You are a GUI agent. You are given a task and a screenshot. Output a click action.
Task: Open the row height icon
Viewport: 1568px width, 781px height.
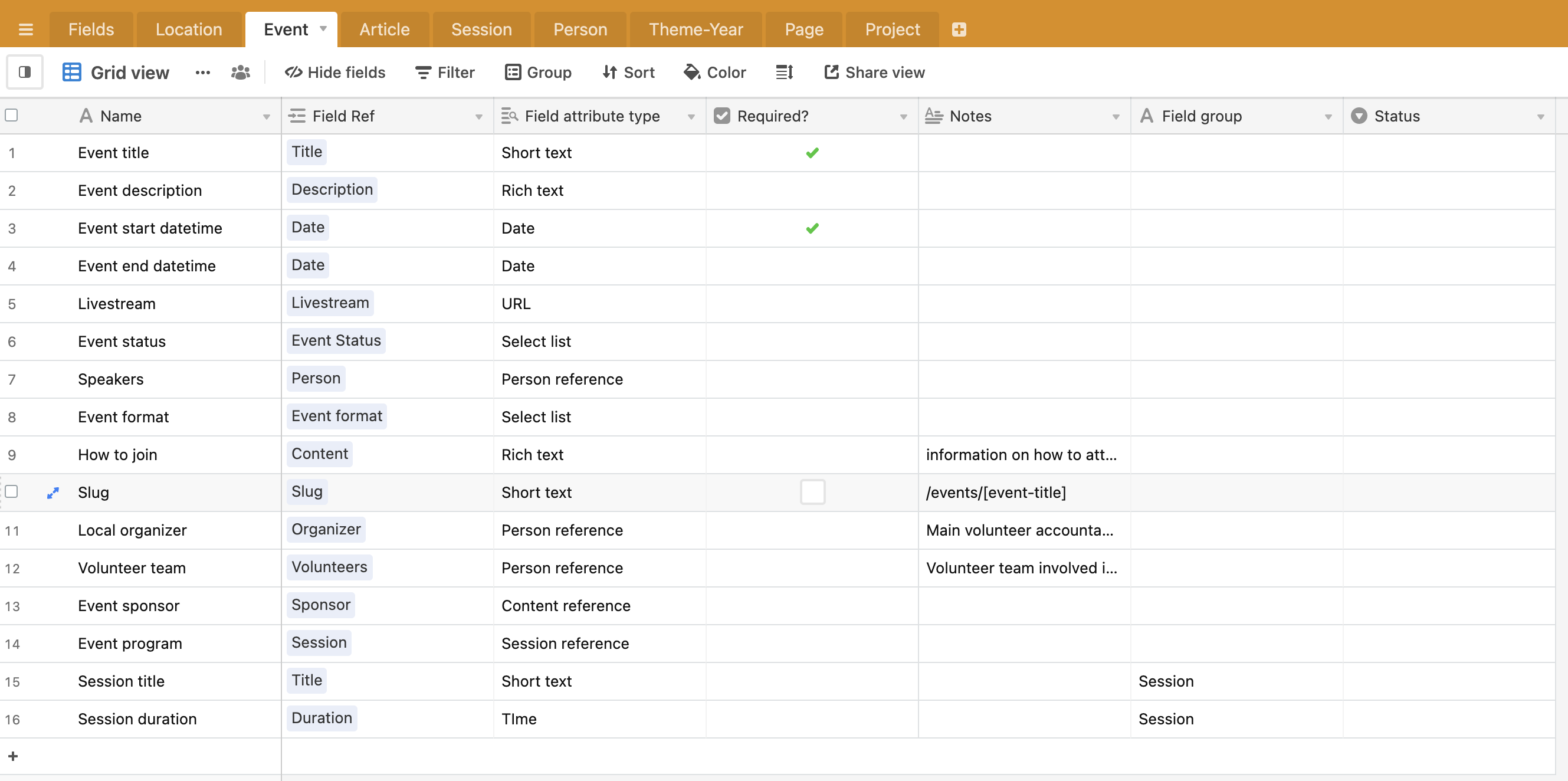tap(784, 73)
